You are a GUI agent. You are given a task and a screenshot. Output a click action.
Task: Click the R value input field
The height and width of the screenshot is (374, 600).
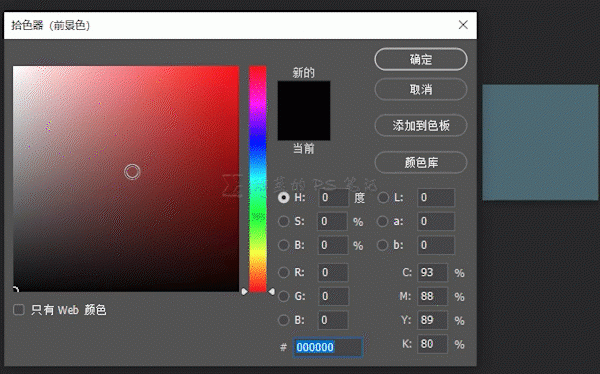point(333,272)
